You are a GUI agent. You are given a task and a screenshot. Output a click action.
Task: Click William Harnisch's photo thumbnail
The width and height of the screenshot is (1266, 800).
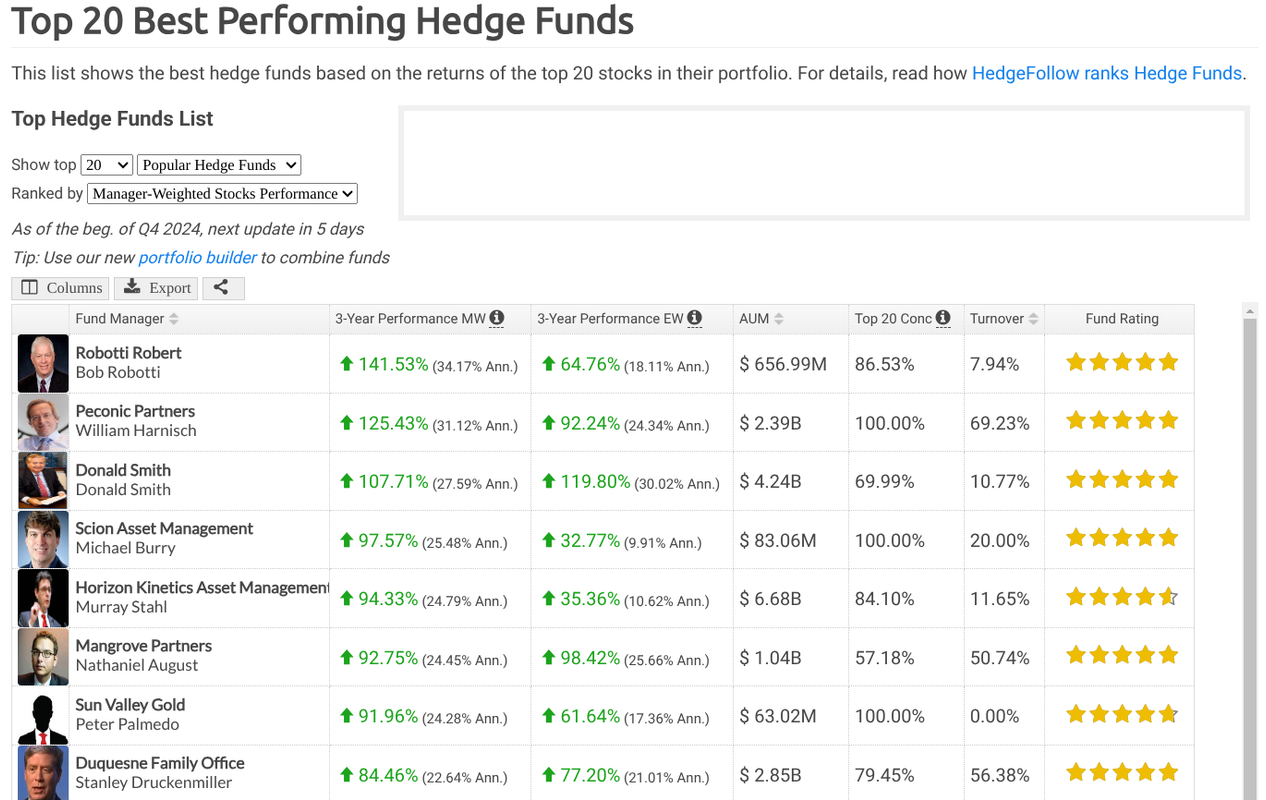point(43,422)
